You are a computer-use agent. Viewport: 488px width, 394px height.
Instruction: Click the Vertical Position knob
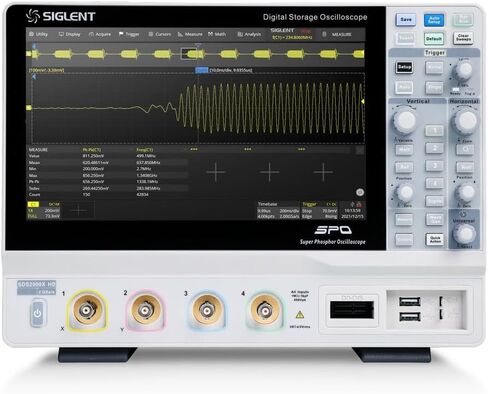coord(405,192)
